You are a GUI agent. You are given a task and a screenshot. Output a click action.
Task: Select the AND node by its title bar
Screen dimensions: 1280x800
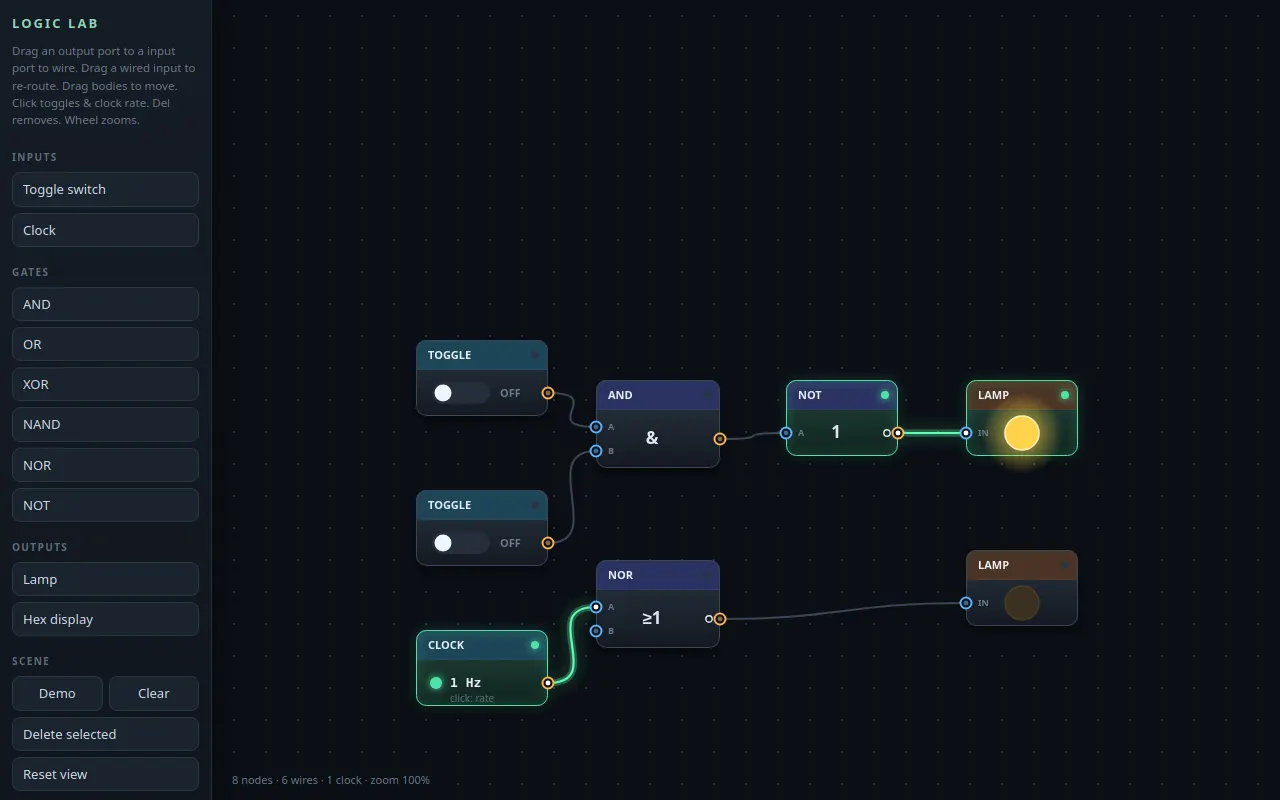pyautogui.click(x=658, y=395)
